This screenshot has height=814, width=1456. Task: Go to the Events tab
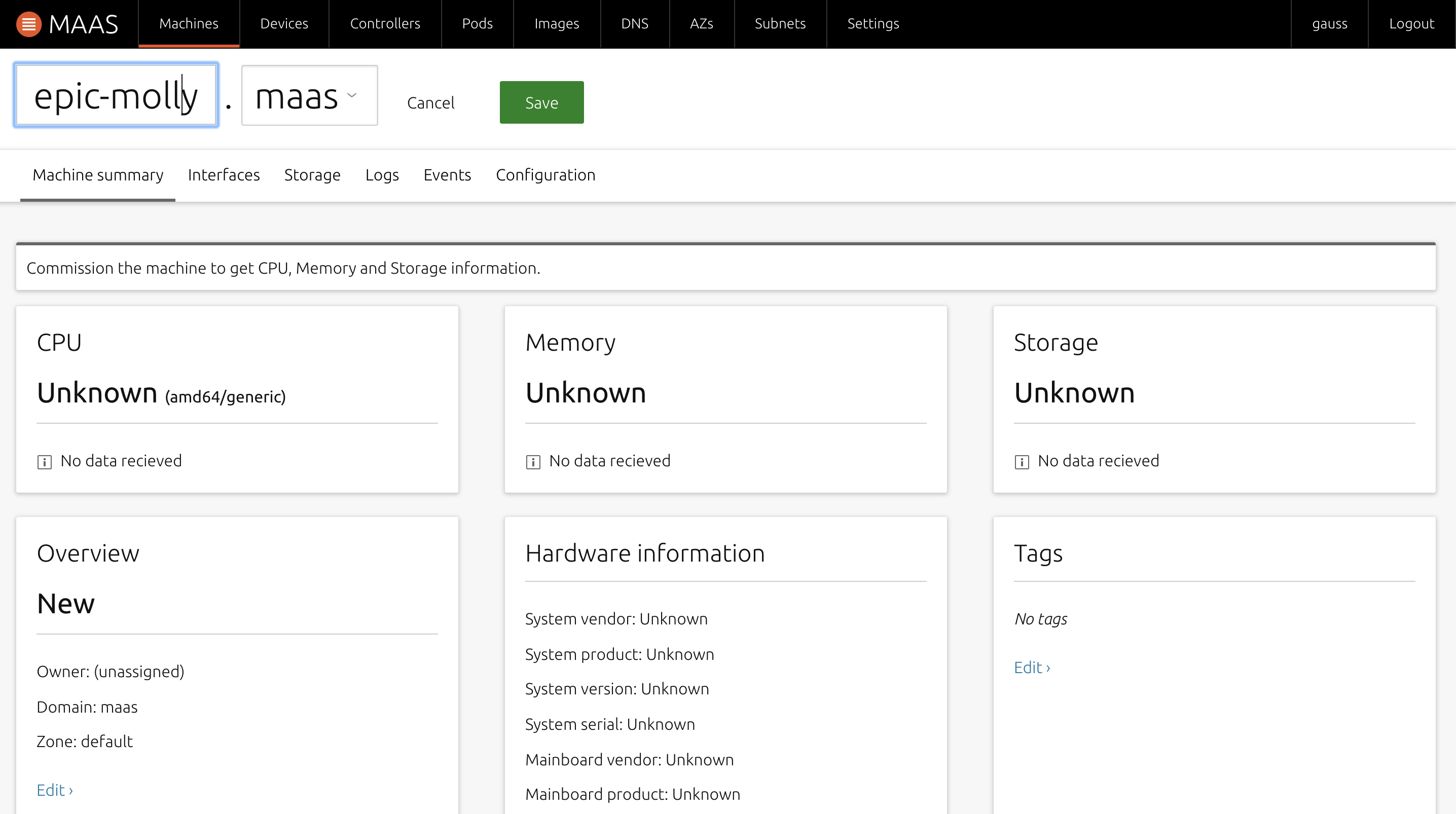(447, 175)
